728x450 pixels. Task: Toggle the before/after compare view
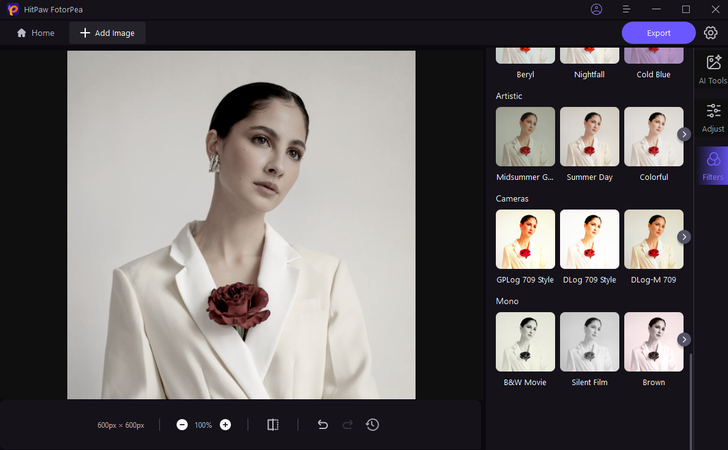(x=273, y=425)
